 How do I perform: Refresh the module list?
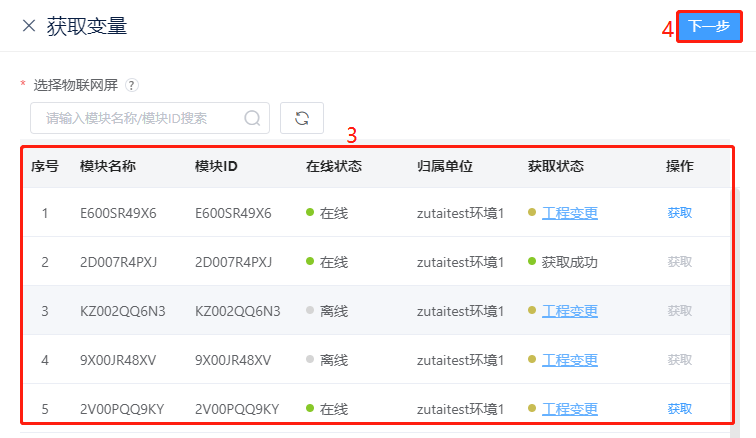coord(302,118)
